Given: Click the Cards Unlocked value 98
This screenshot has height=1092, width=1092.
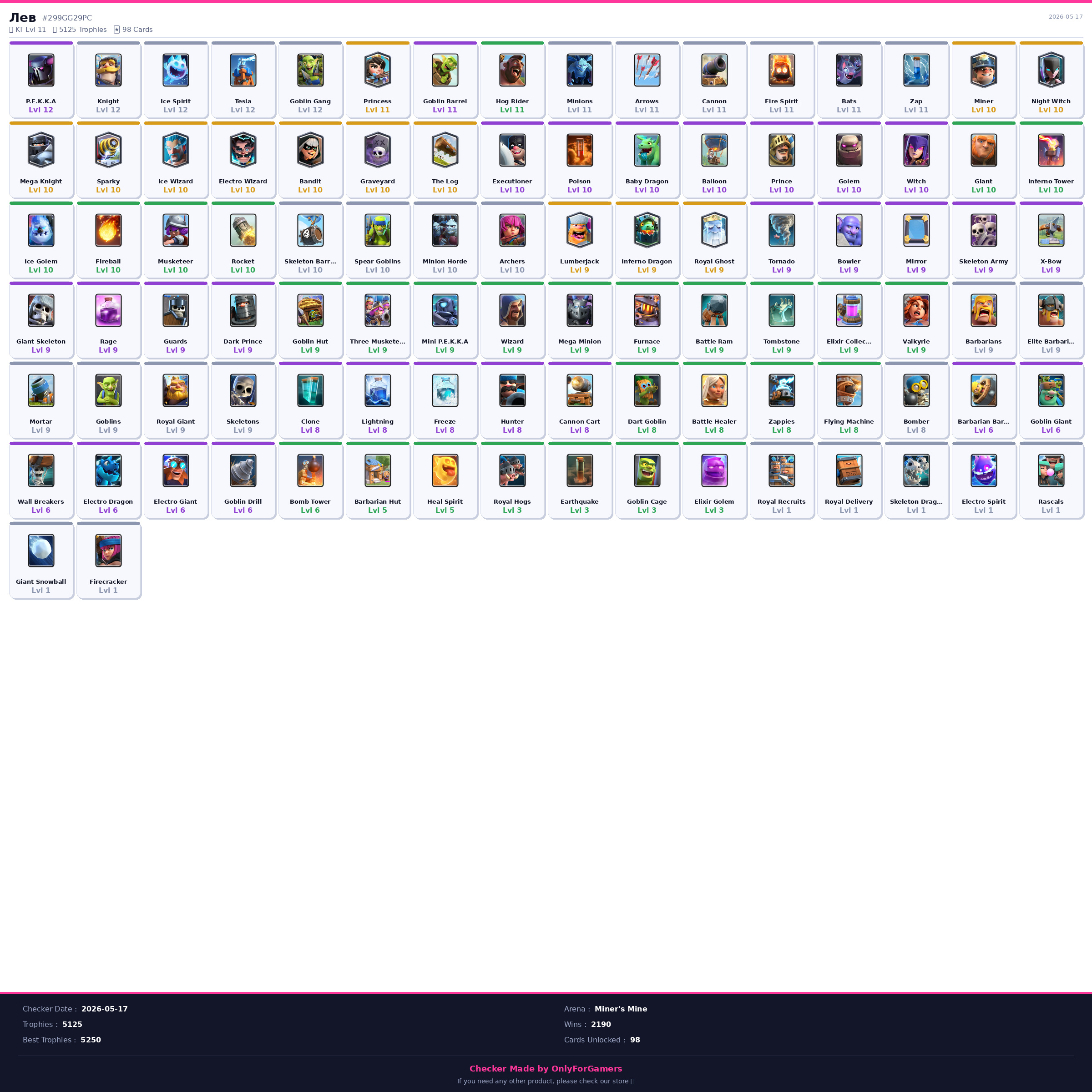Looking at the screenshot, I should (x=635, y=1039).
